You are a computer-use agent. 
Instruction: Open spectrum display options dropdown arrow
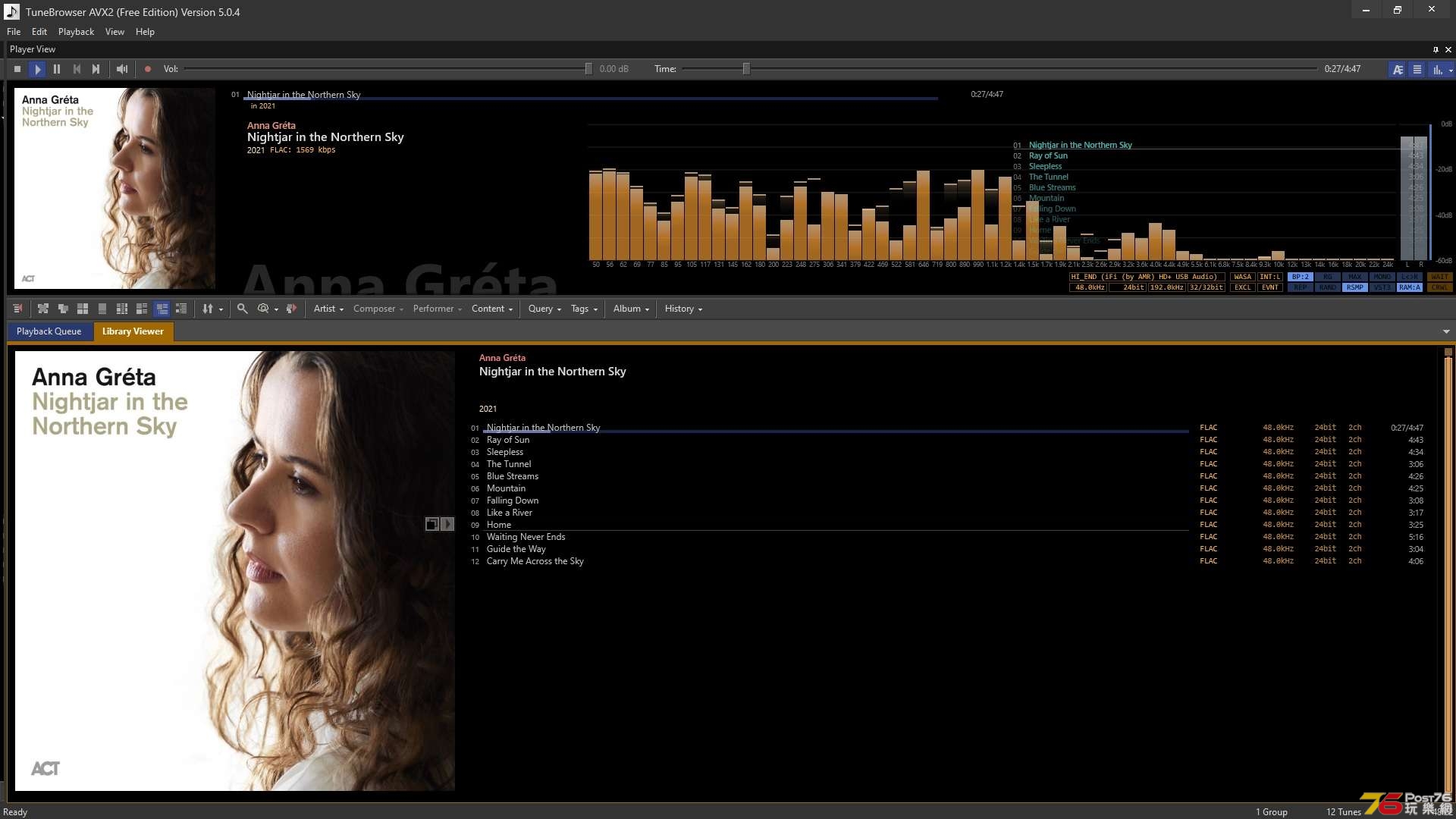point(1451,71)
